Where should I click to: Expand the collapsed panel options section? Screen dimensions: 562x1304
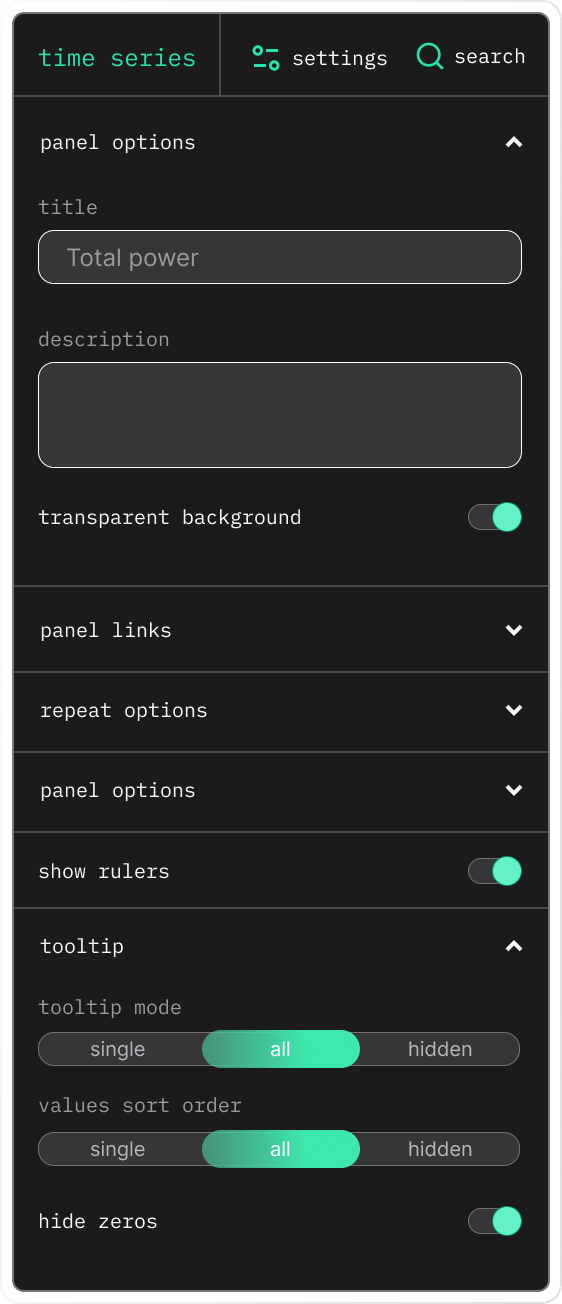(514, 790)
